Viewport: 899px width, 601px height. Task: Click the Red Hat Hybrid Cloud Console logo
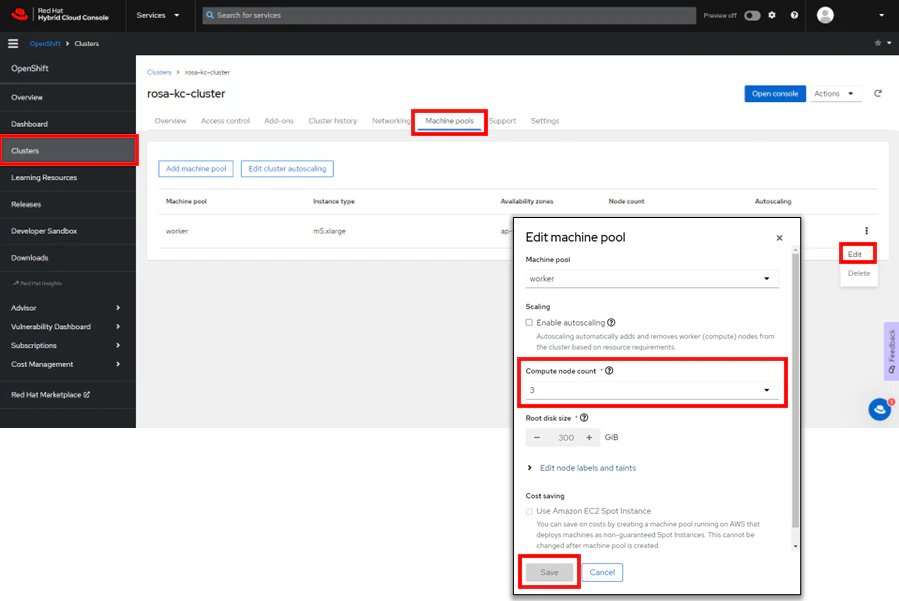(60, 14)
